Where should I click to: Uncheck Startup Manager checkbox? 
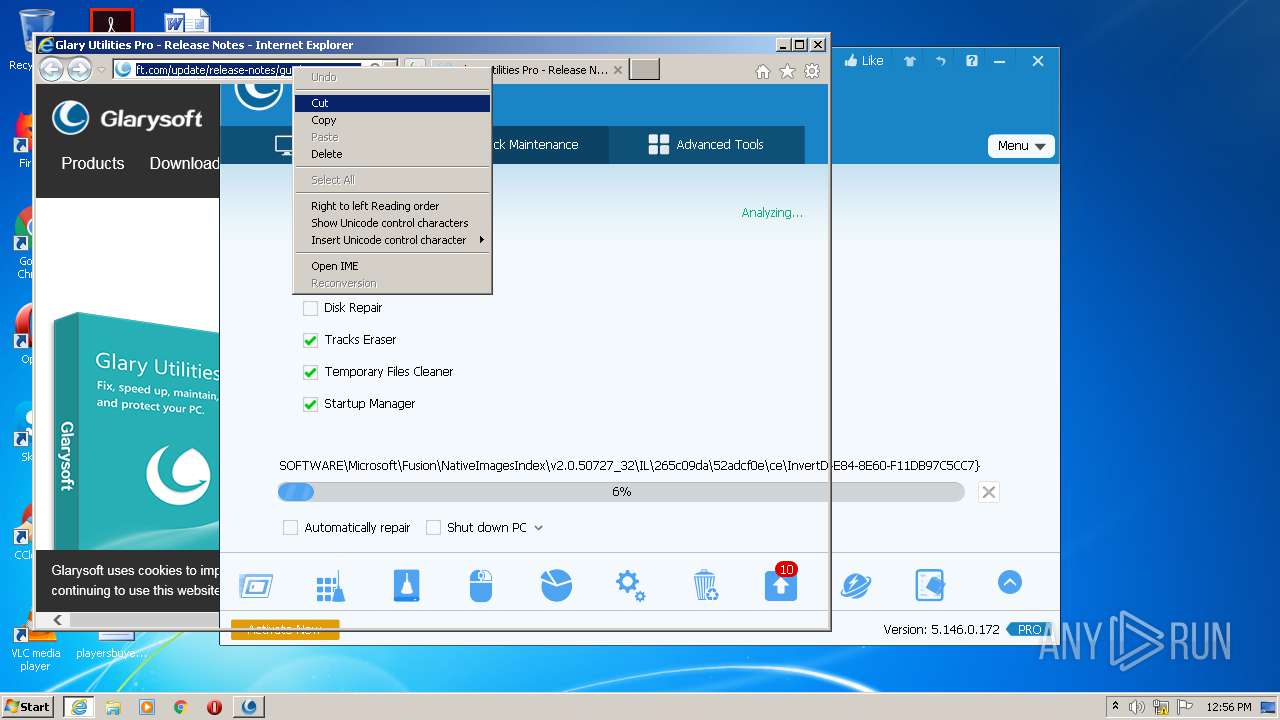tap(310, 404)
